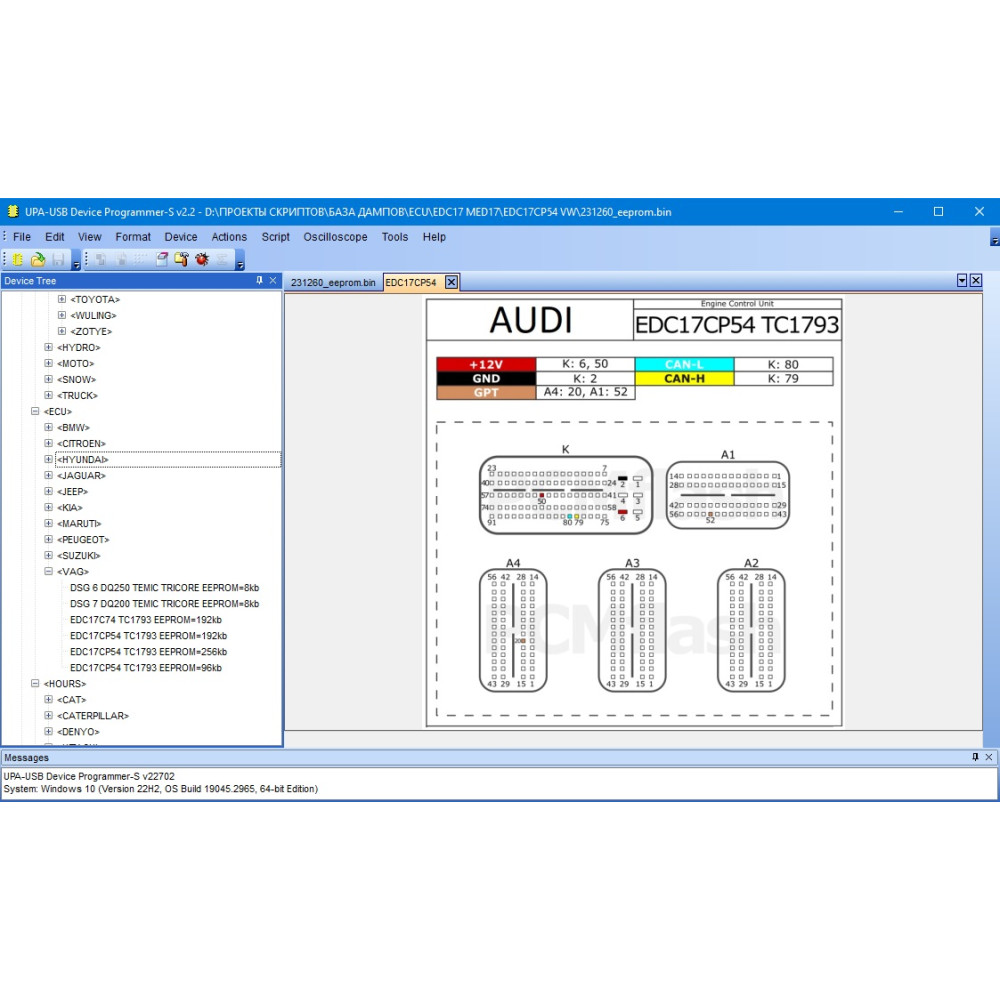
Task: Expand the DENYO tree node
Action: (48, 731)
